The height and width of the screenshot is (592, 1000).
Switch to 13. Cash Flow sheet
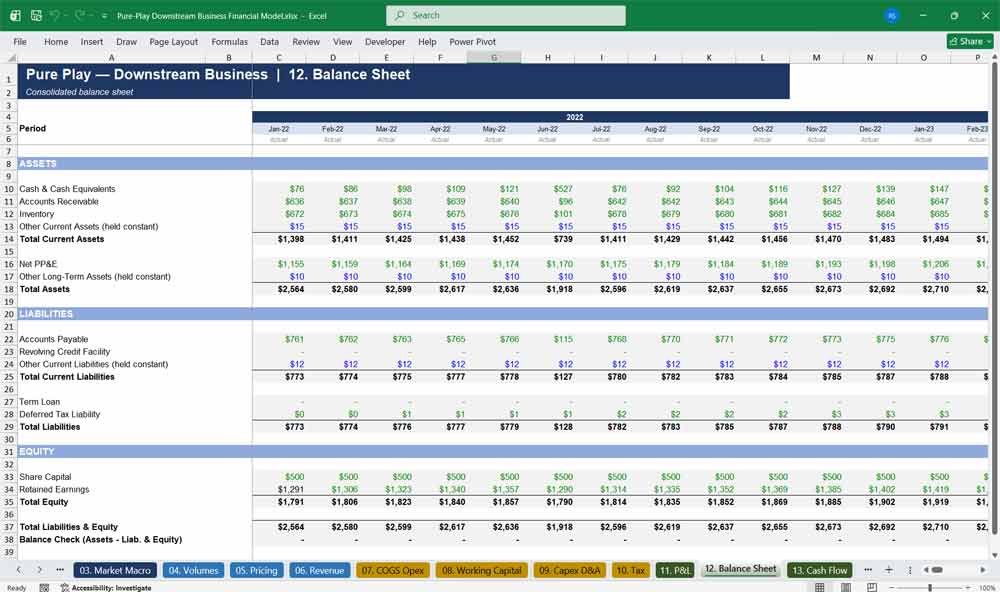(820, 570)
